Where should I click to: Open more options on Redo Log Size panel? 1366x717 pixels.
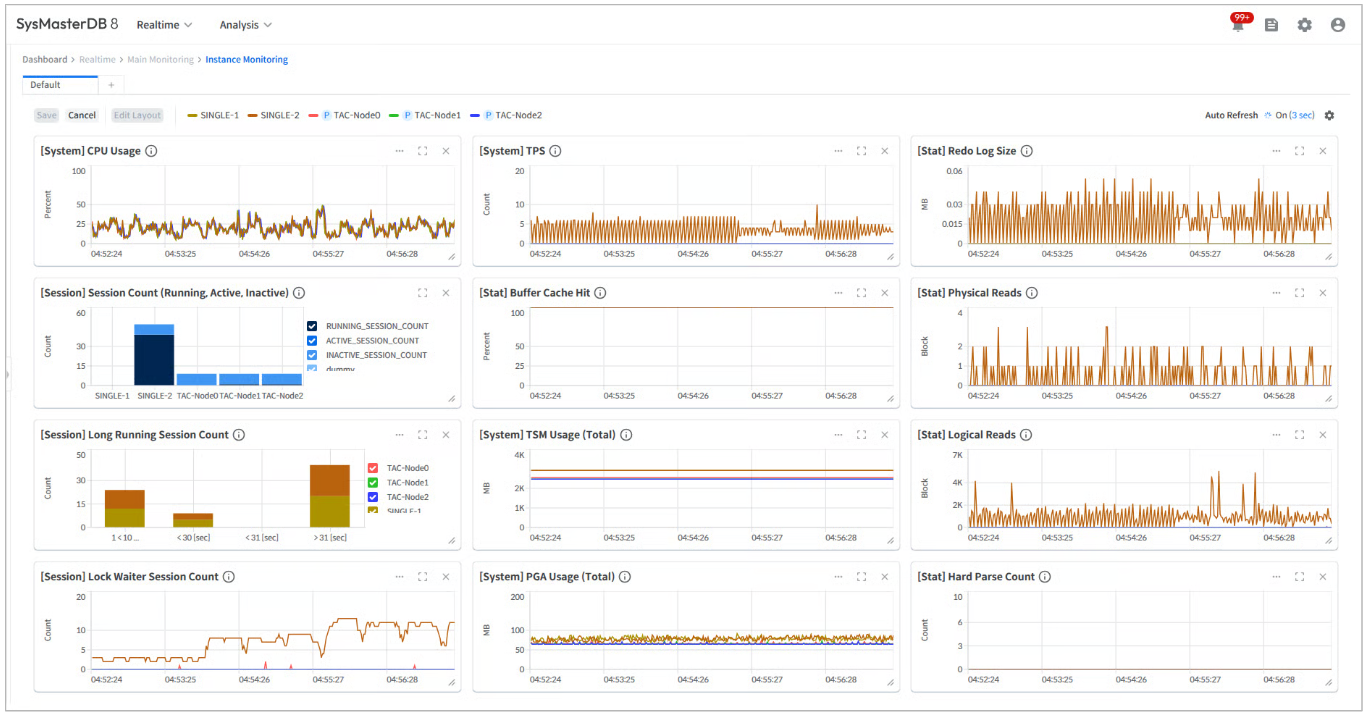1276,151
